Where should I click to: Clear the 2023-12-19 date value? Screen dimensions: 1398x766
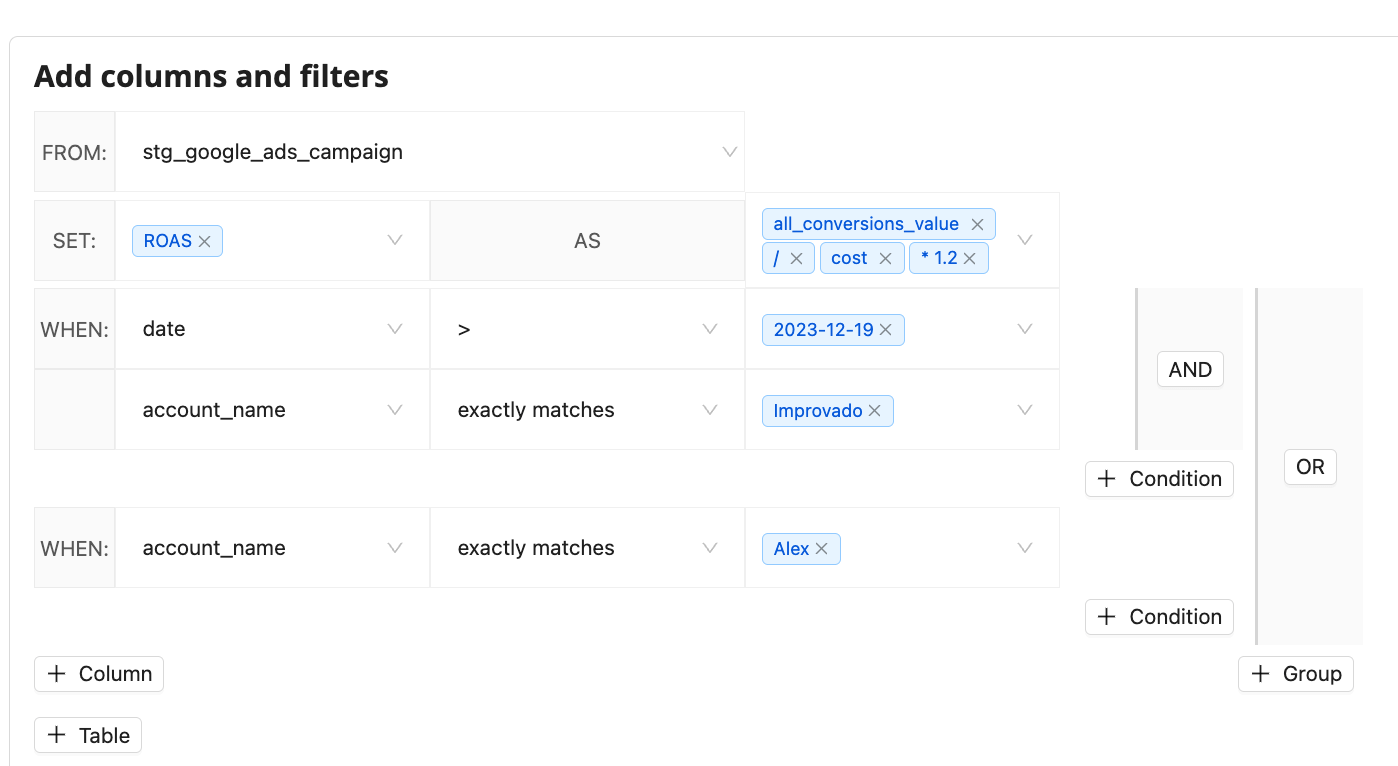pyautogui.click(x=885, y=330)
